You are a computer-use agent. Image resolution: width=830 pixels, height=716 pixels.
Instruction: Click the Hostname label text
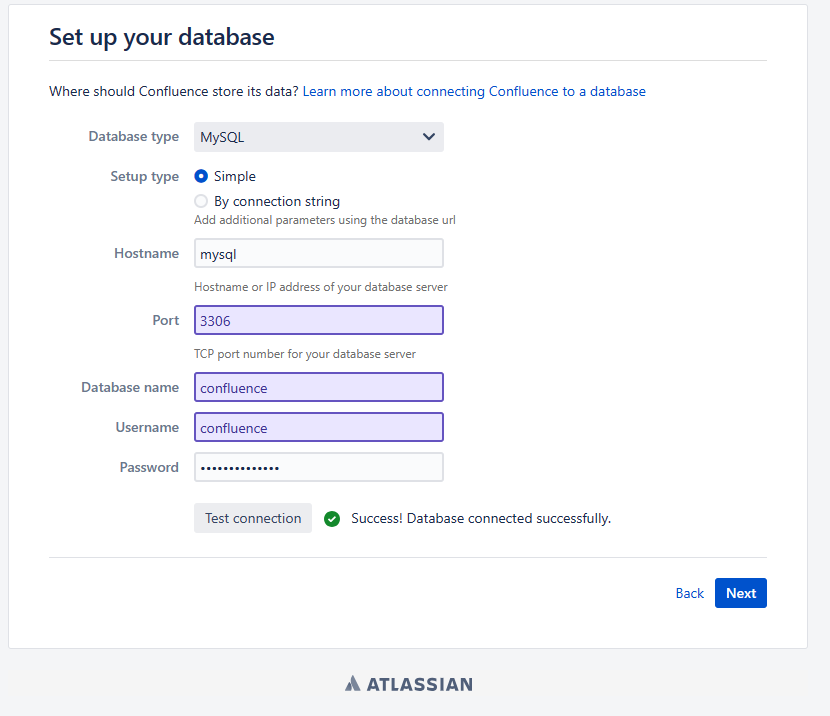point(147,254)
